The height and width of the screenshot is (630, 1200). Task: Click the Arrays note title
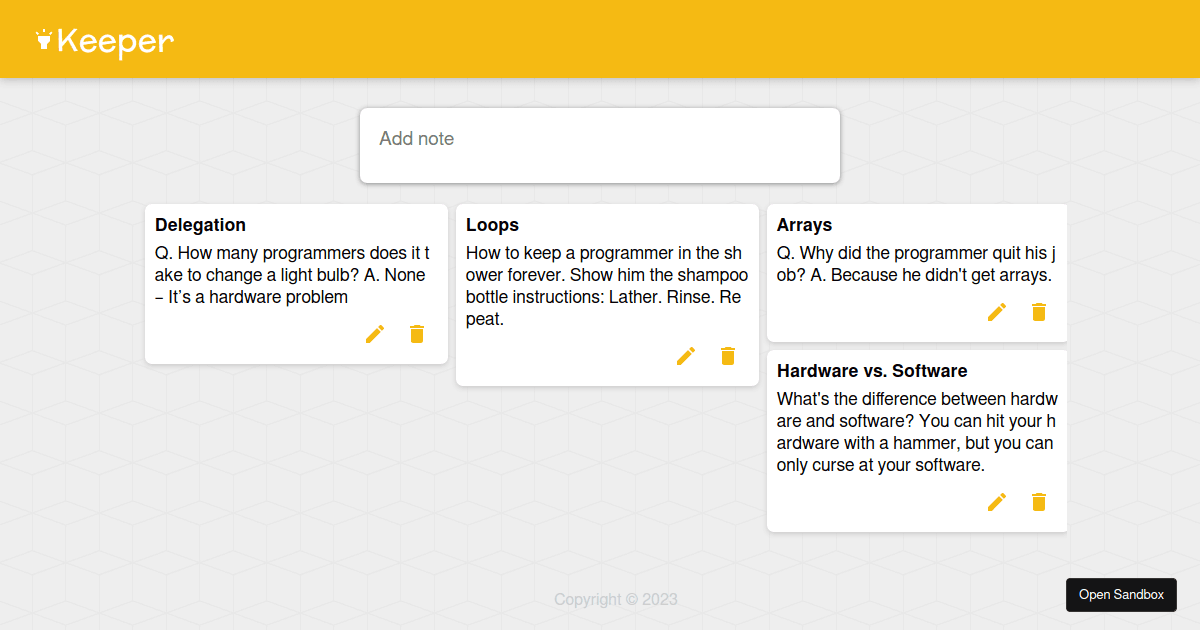(805, 225)
